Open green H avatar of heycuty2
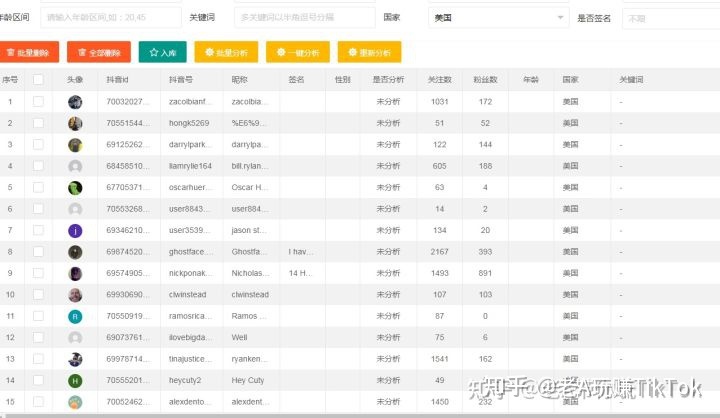Screen dimensions: 720x418 [75, 381]
